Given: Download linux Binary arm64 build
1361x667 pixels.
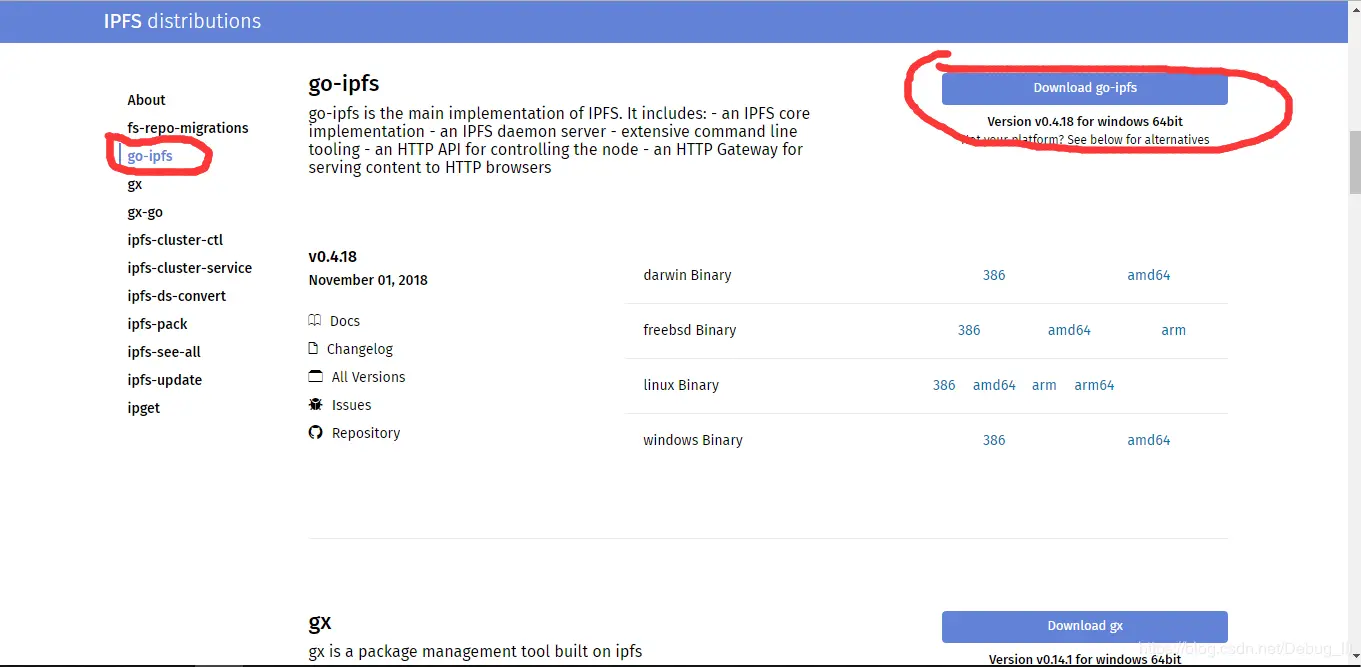Looking at the screenshot, I should (1094, 385).
